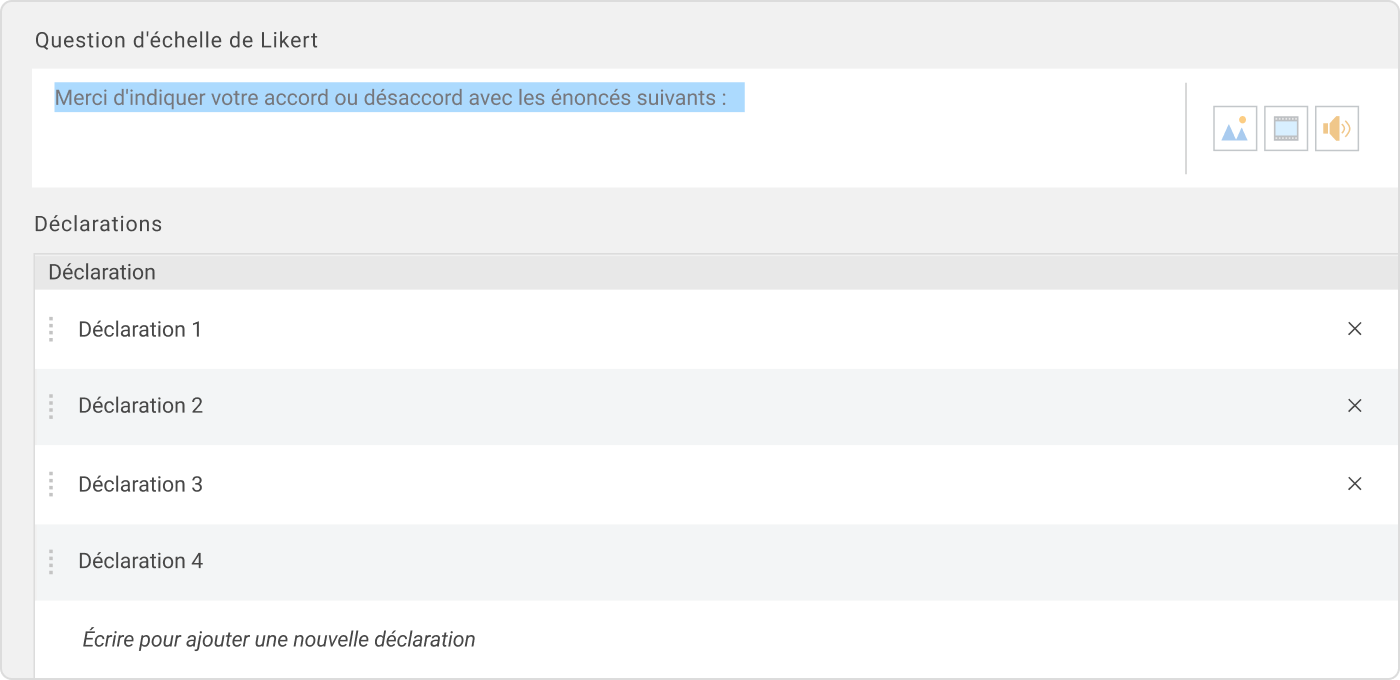Delete Déclaration 1 with the X
The height and width of the screenshot is (680, 1400).
point(1355,328)
